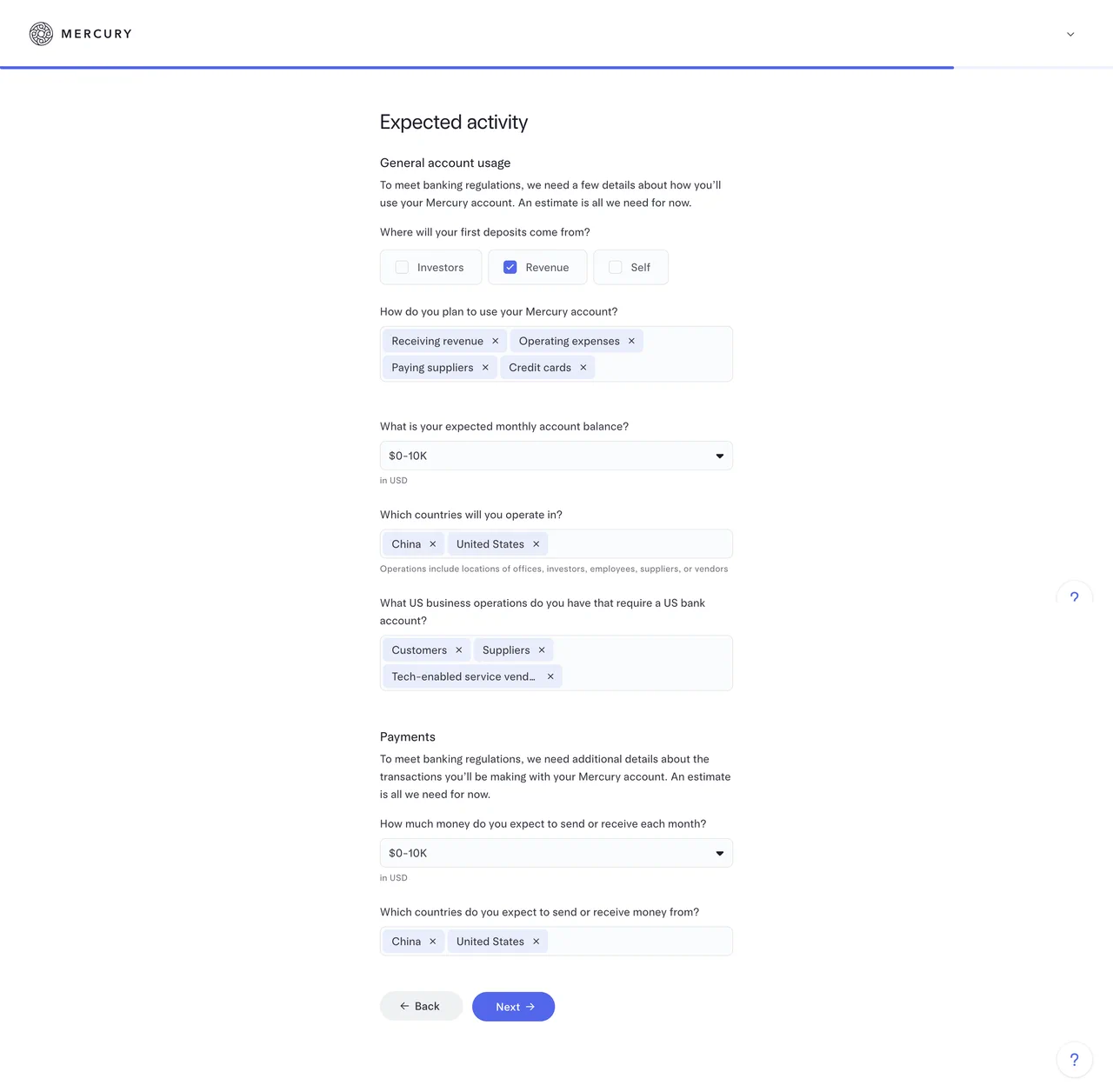The image size is (1113, 1092).
Task: Open the help question mark at bottom right
Action: pos(1074,1060)
